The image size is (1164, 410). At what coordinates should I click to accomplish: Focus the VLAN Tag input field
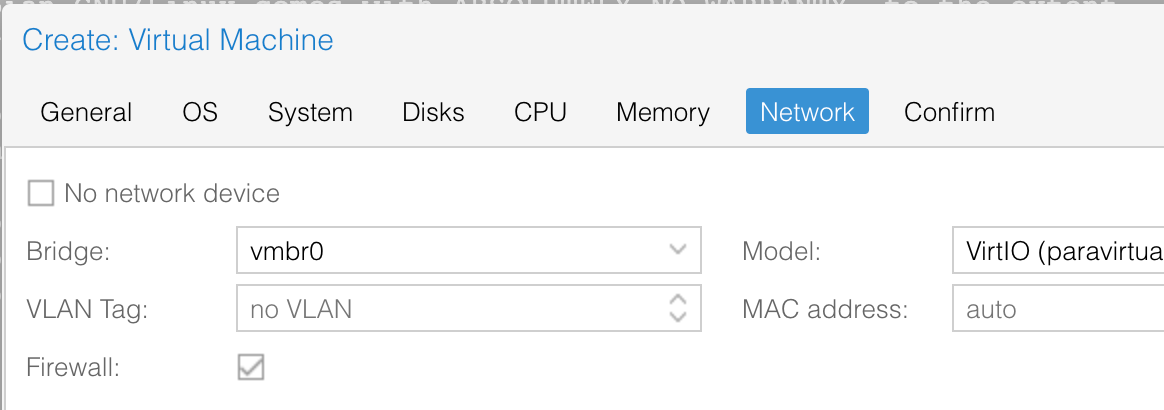click(450, 308)
